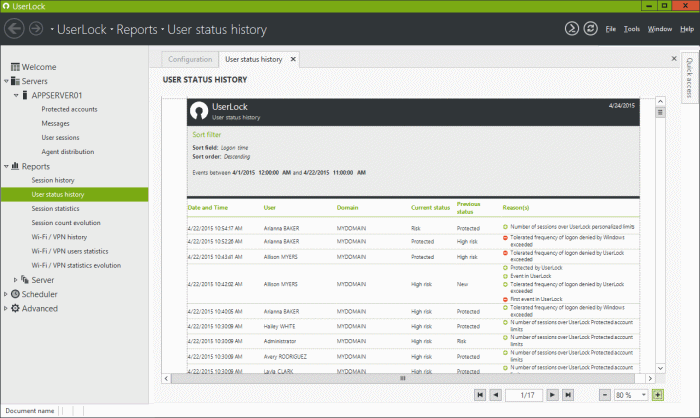Collapse the Servers tree node
The height and width of the screenshot is (418, 700).
tap(6, 81)
